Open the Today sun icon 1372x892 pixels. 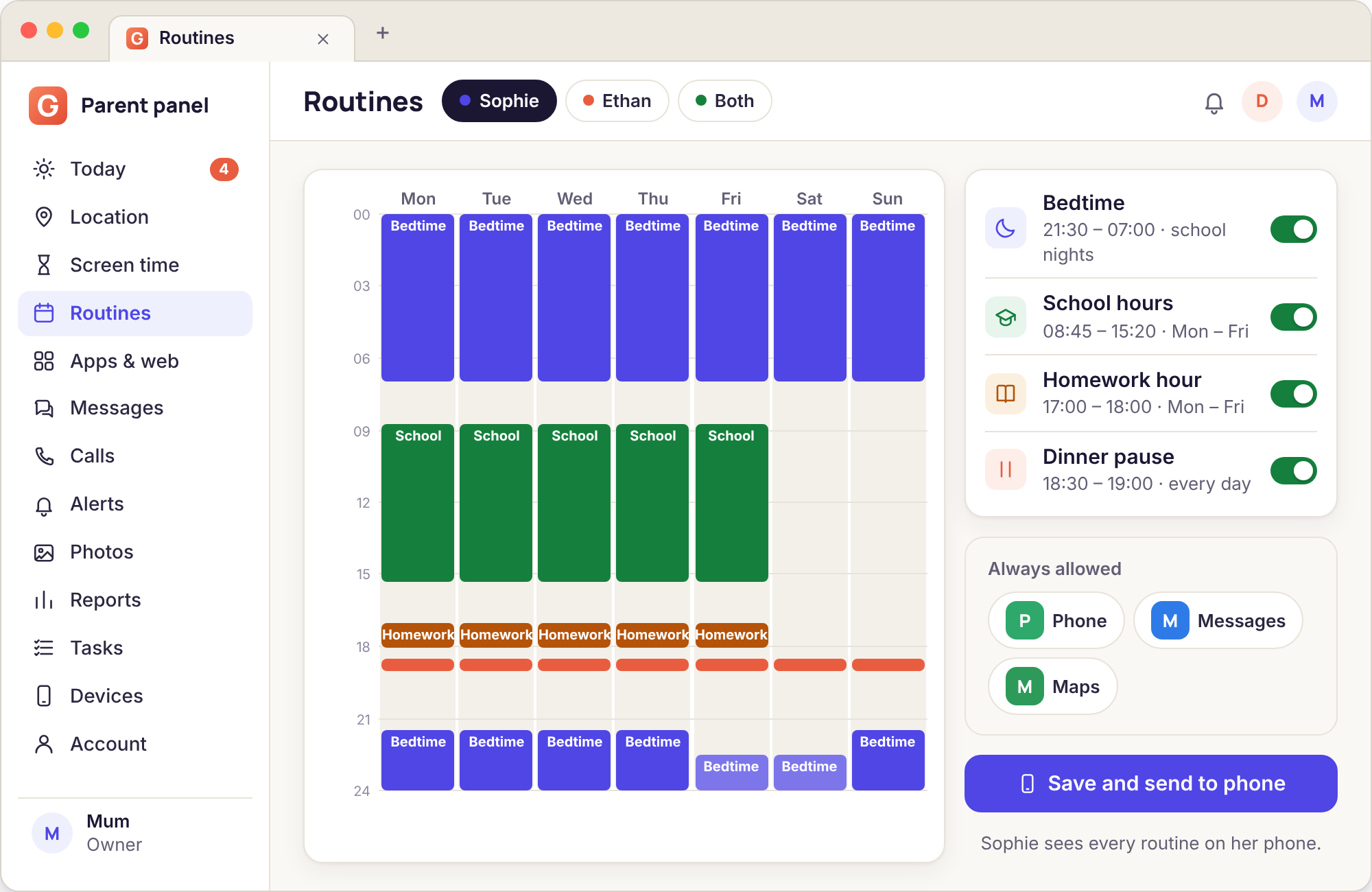[x=44, y=169]
